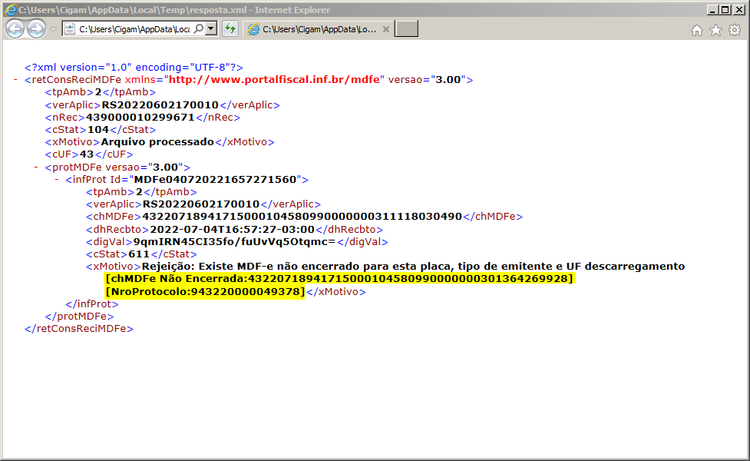Close the Internet Explorer window
The image size is (750, 461).
(x=739, y=10)
